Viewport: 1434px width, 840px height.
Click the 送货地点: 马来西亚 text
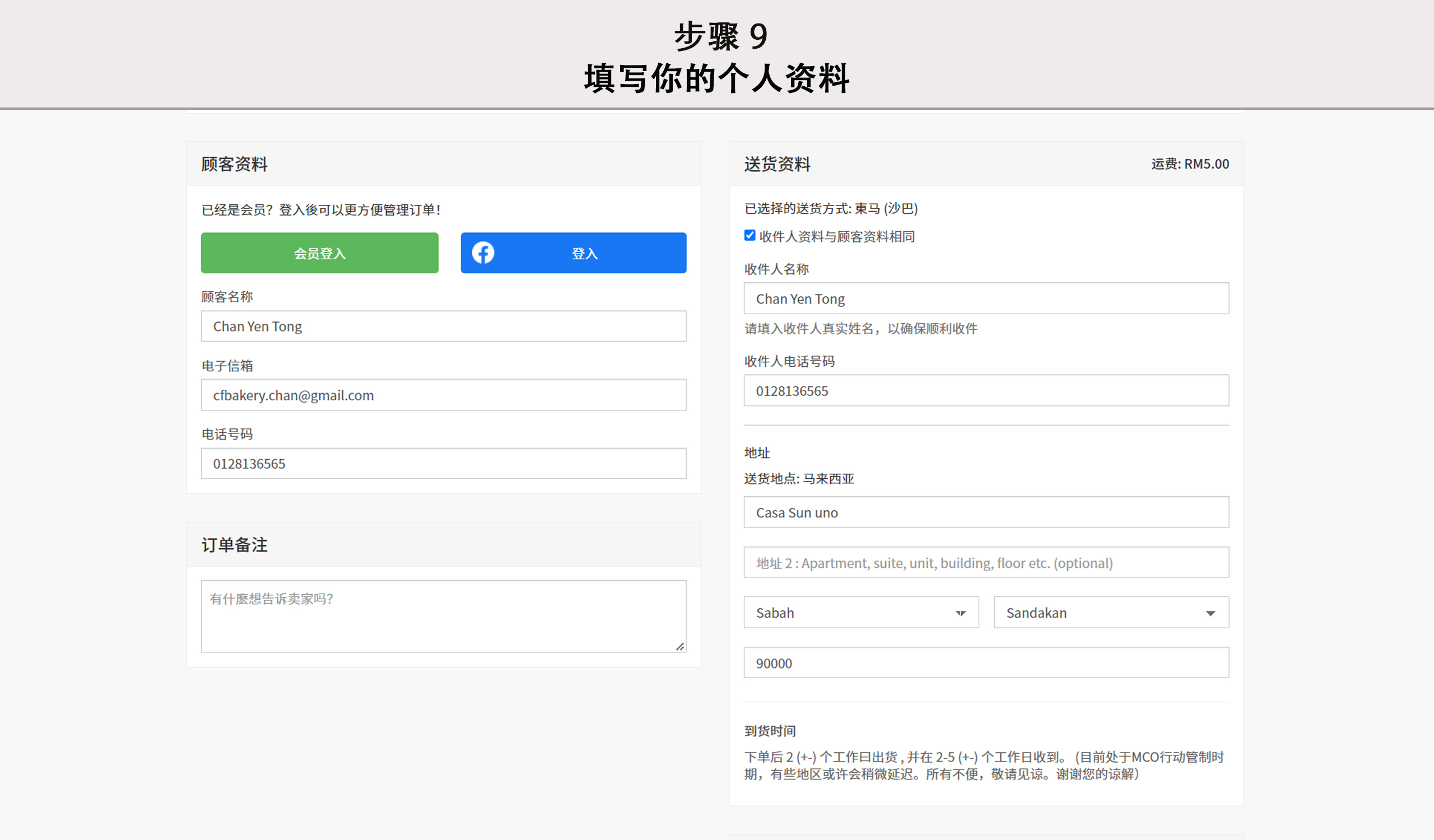[799, 479]
